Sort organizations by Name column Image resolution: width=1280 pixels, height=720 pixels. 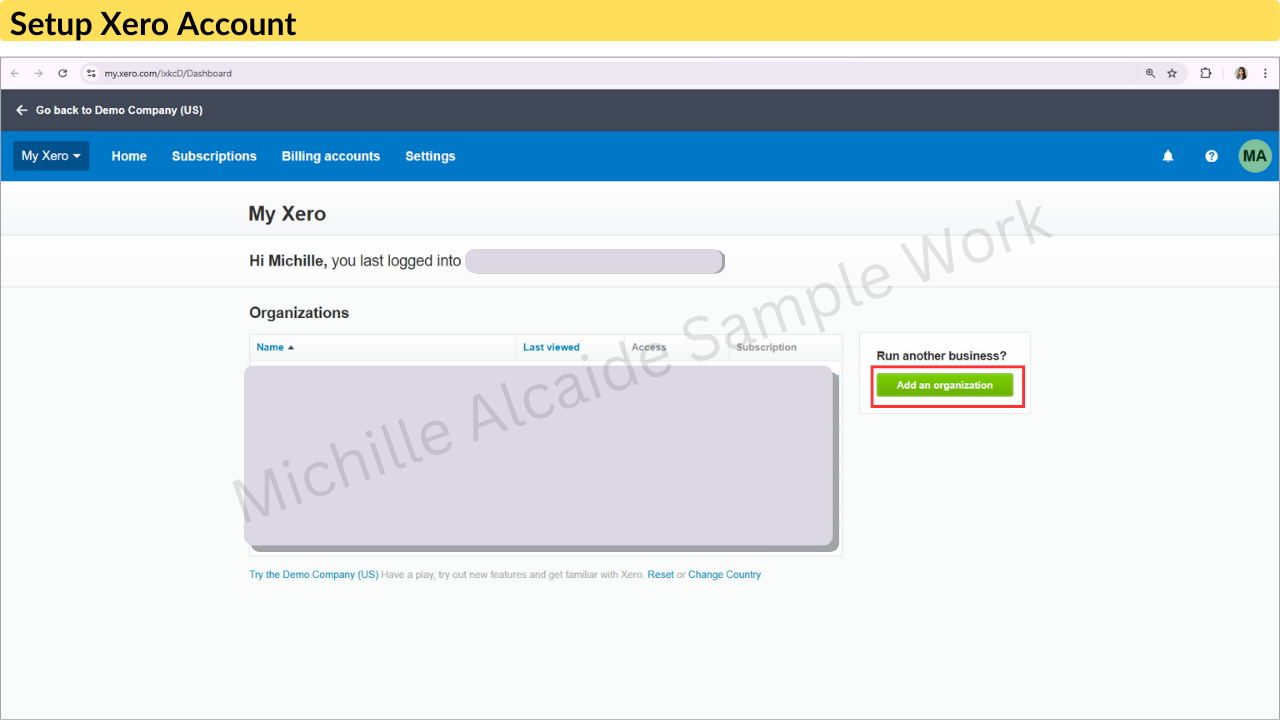click(275, 347)
